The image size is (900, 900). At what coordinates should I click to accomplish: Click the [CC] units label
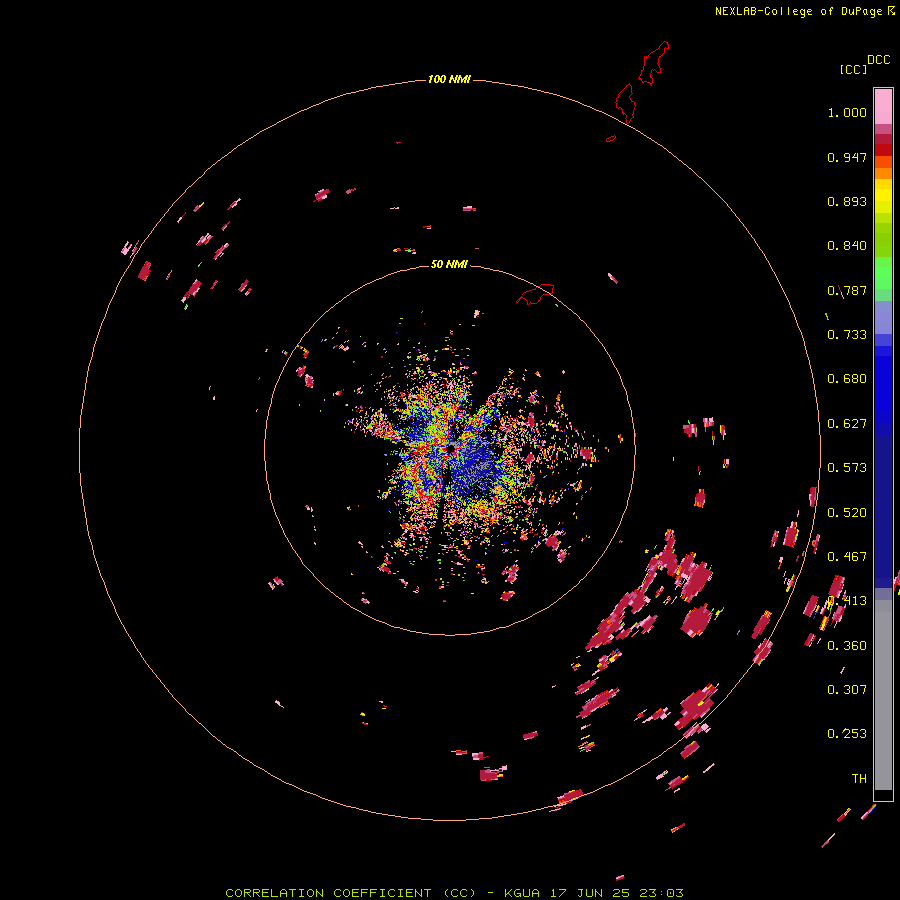pos(854,69)
